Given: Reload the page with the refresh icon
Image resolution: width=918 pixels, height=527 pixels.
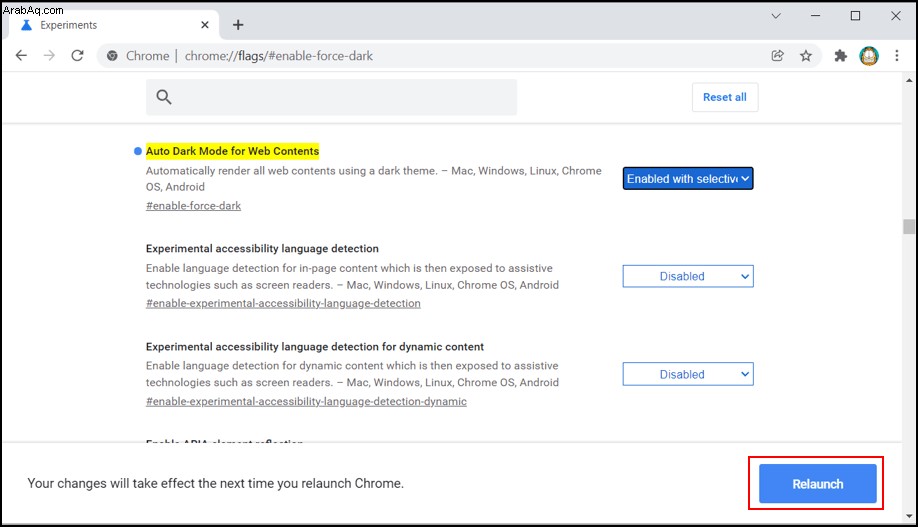Looking at the screenshot, I should tap(77, 56).
